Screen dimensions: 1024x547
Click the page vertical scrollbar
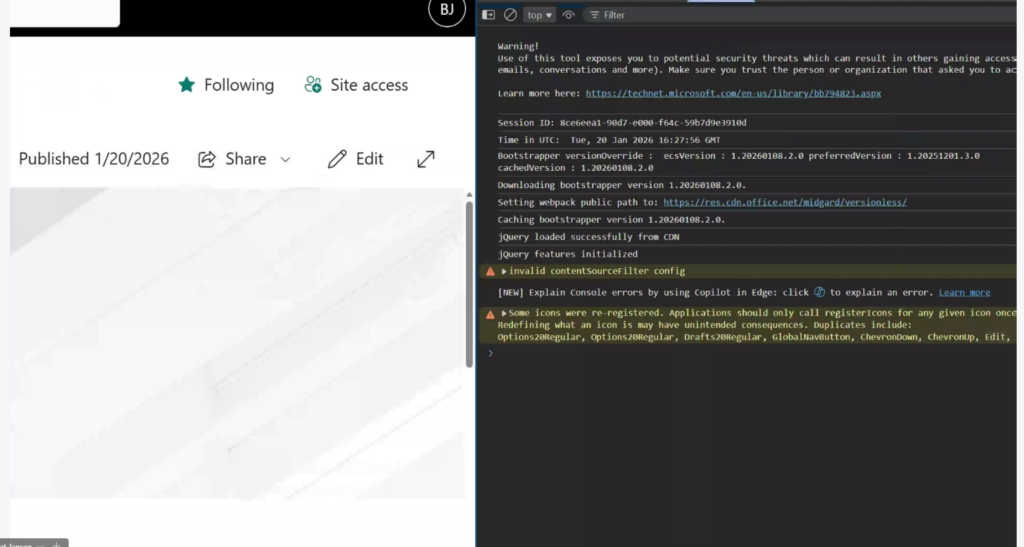click(x=469, y=285)
